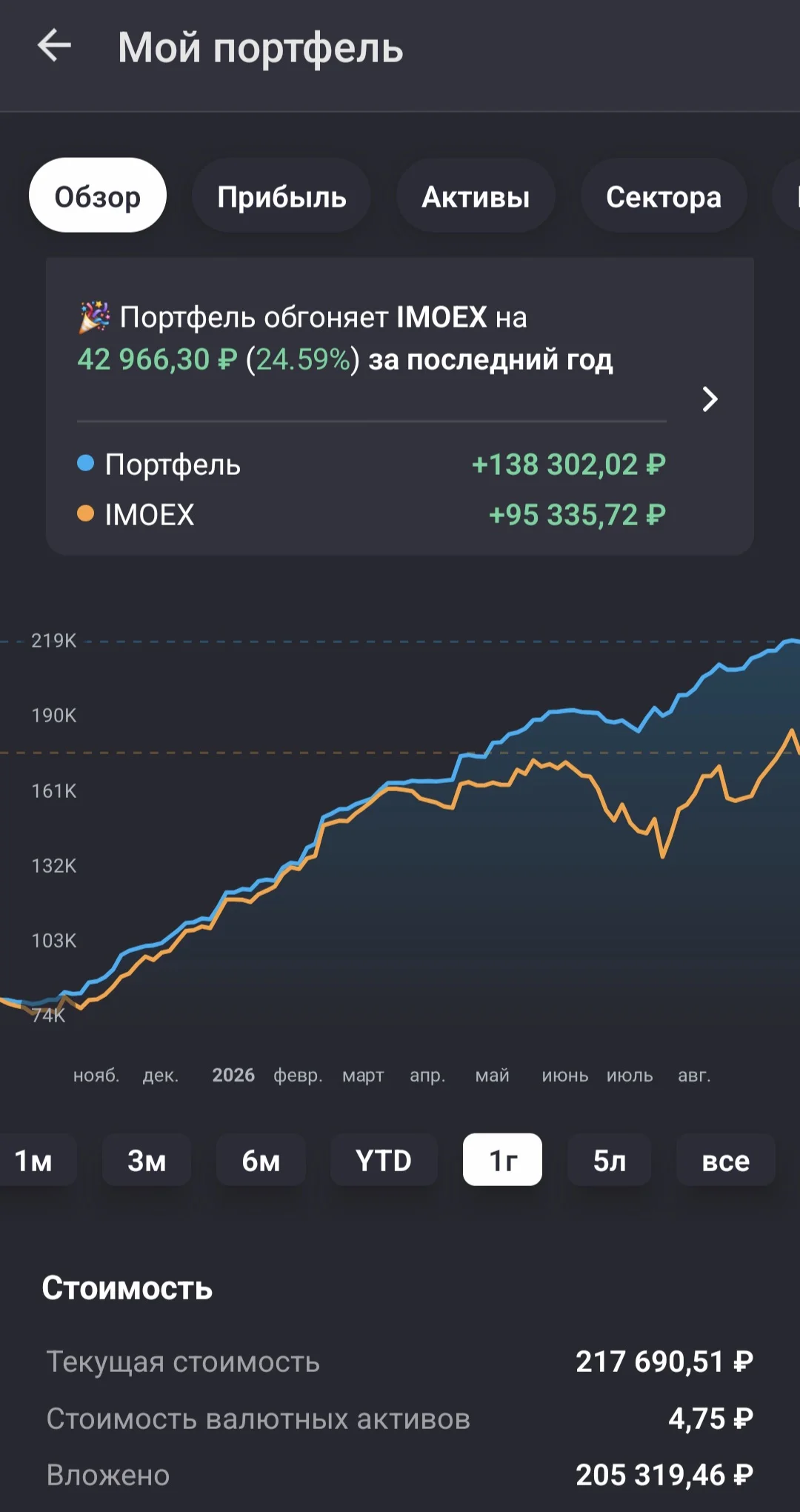Viewport: 800px width, 1512px height.
Task: Tap the IMOEX legend label
Action: (150, 515)
